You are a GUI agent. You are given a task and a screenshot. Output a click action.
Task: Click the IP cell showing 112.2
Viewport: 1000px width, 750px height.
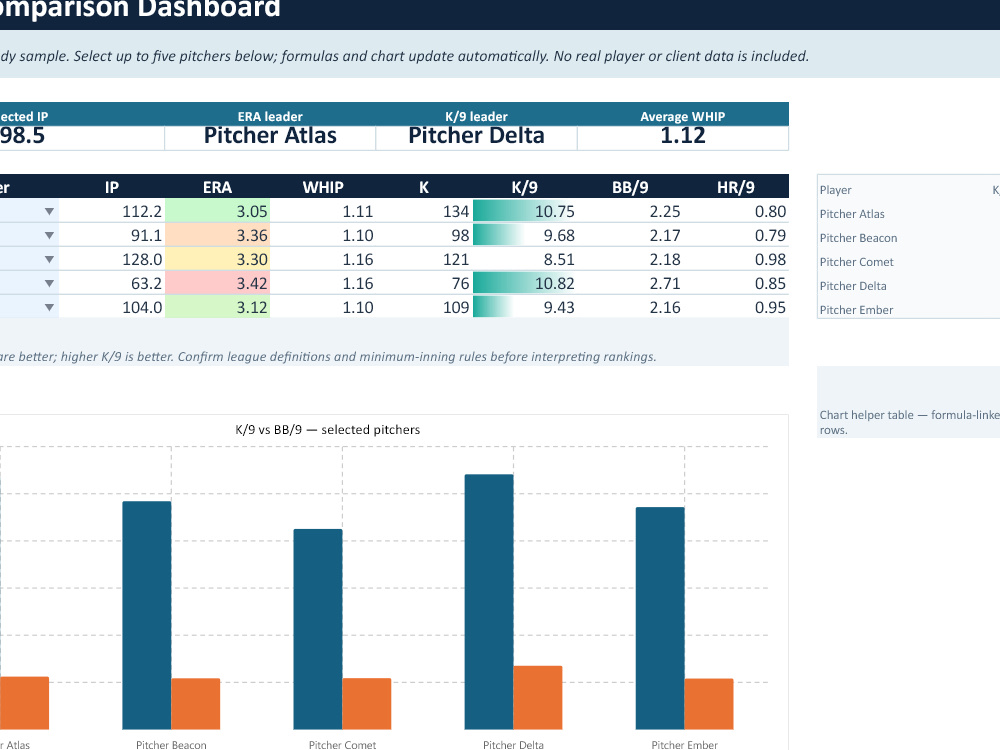[x=112, y=211]
